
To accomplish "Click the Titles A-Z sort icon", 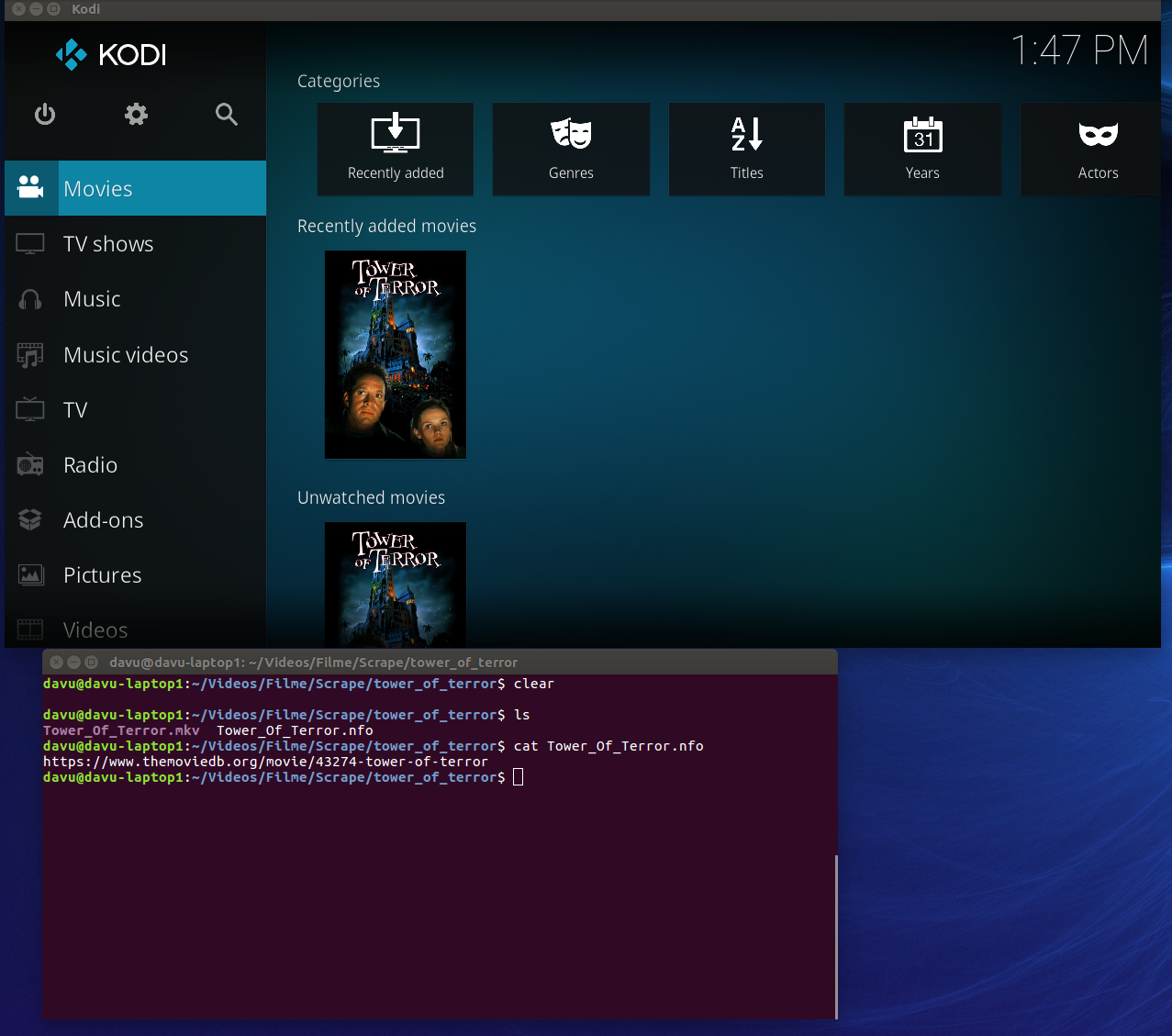I will pyautogui.click(x=747, y=134).
